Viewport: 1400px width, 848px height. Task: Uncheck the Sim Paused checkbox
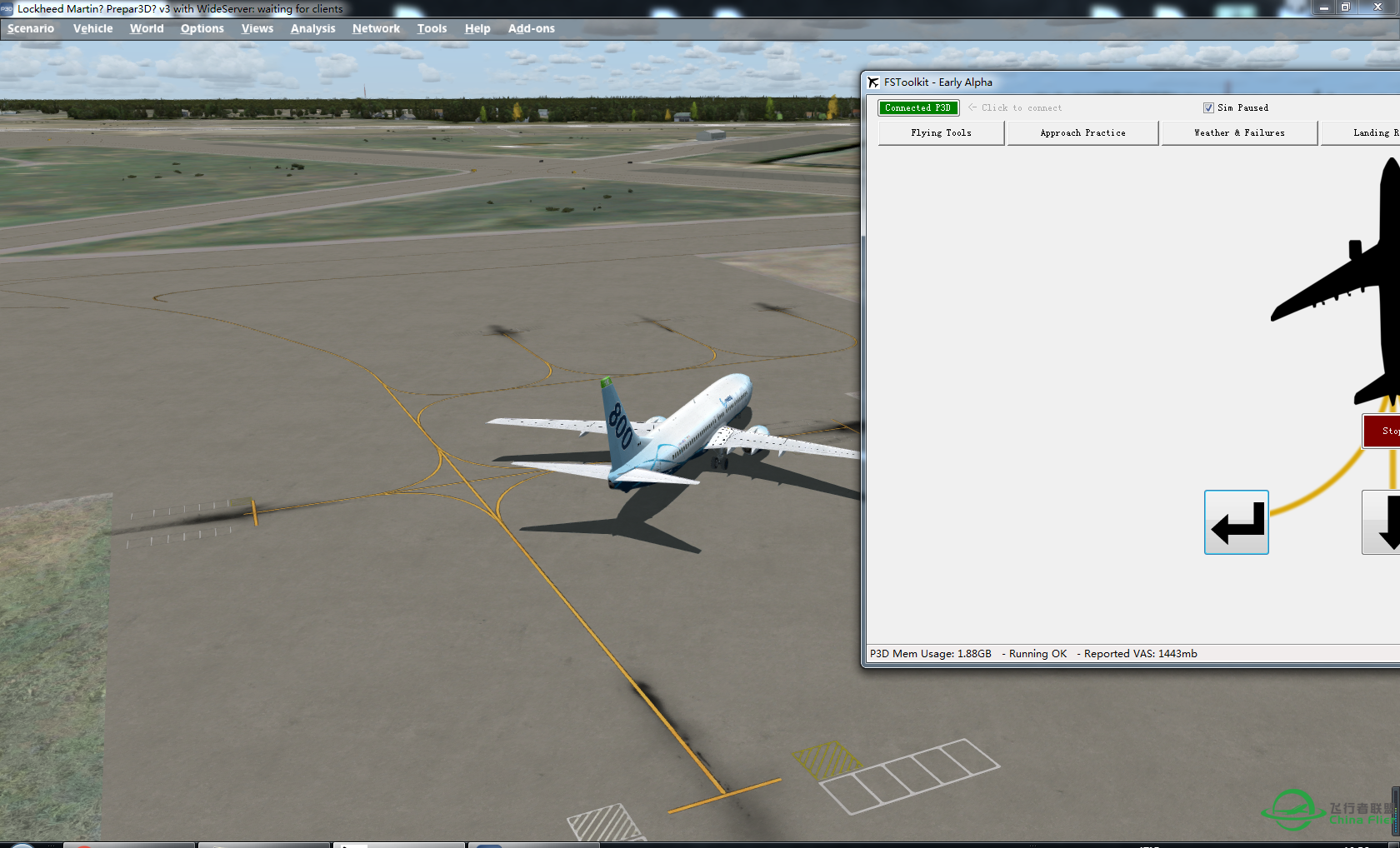(x=1208, y=108)
